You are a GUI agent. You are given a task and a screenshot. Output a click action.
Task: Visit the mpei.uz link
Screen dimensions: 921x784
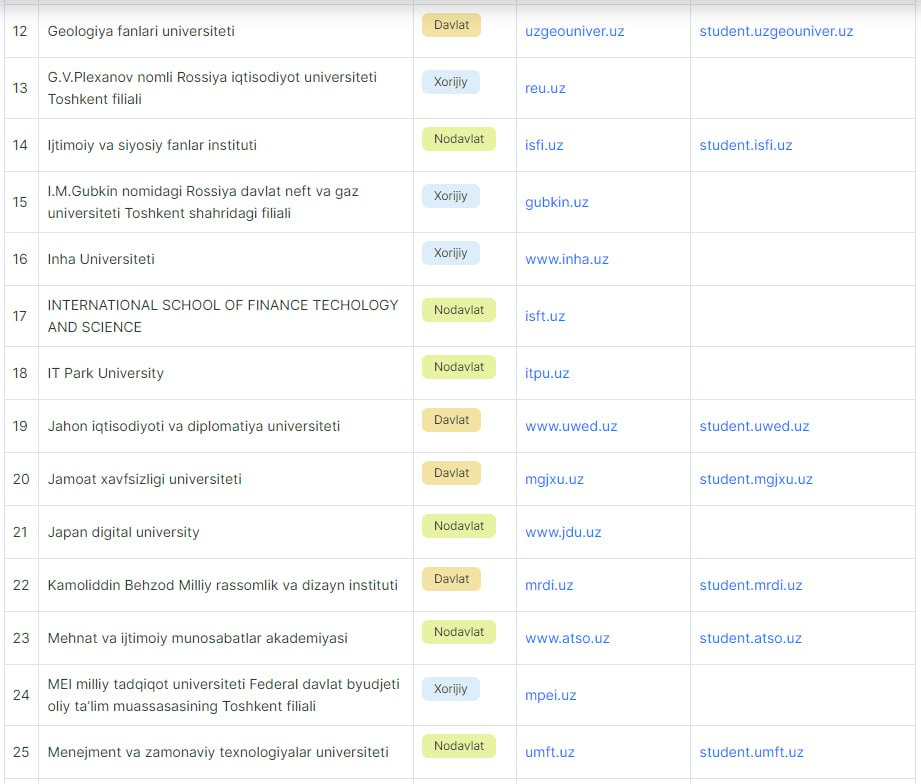point(550,695)
